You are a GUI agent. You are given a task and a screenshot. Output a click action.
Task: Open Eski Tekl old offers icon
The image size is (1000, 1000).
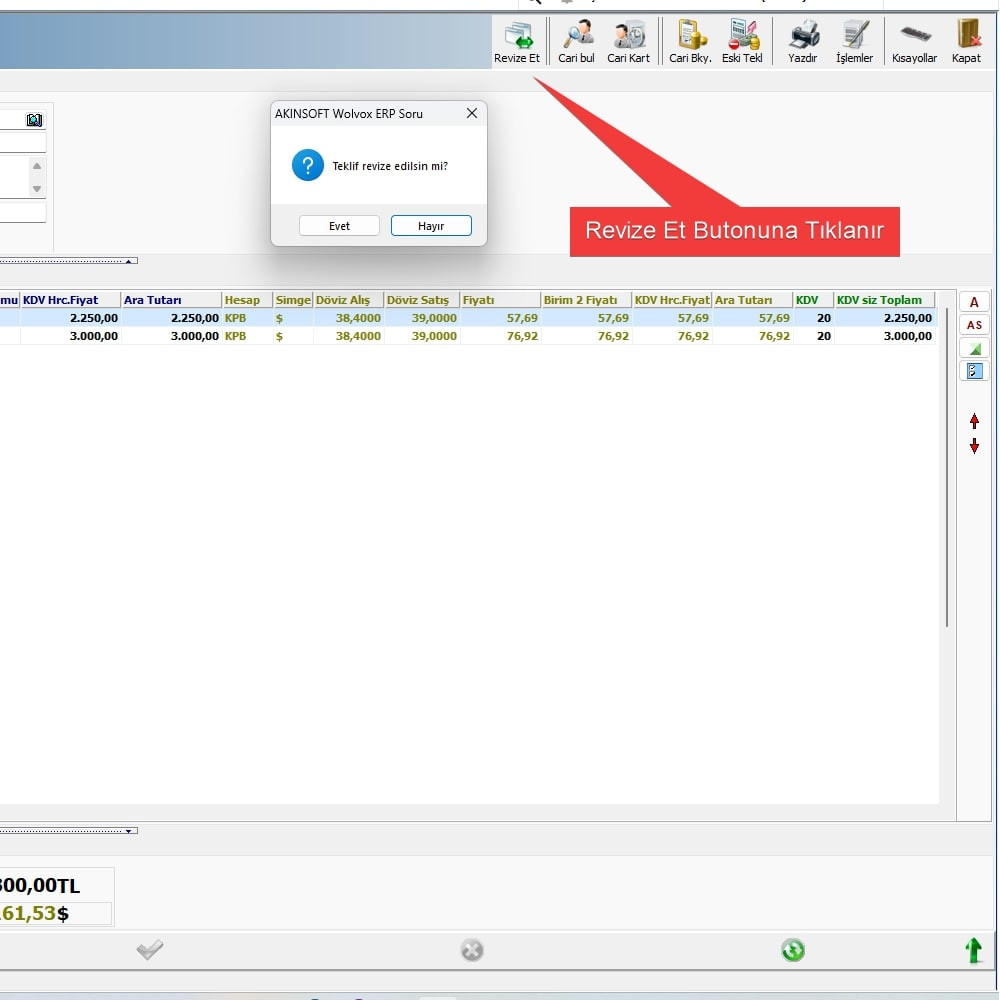742,38
